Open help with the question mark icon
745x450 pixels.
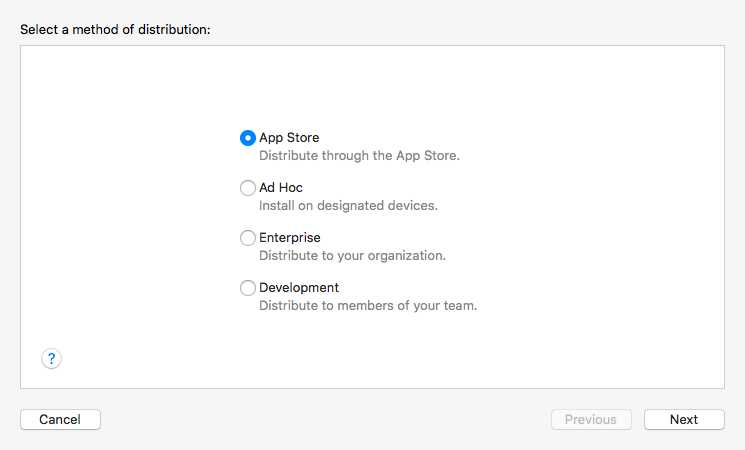[x=51, y=358]
